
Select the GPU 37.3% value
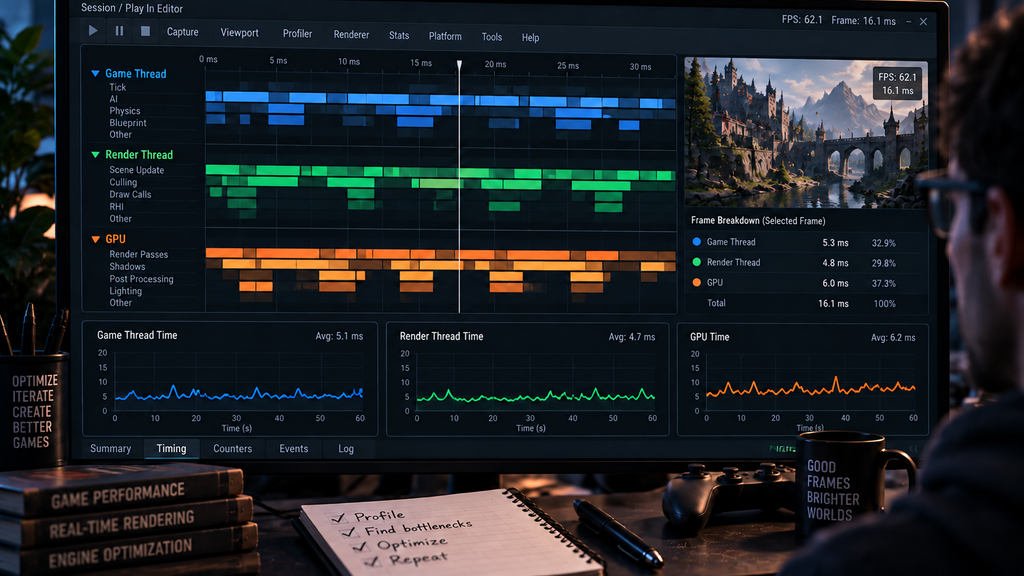tap(884, 283)
